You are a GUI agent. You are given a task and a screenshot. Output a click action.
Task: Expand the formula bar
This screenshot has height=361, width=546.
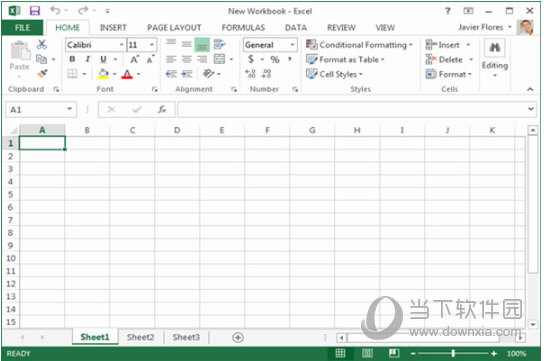click(531, 109)
